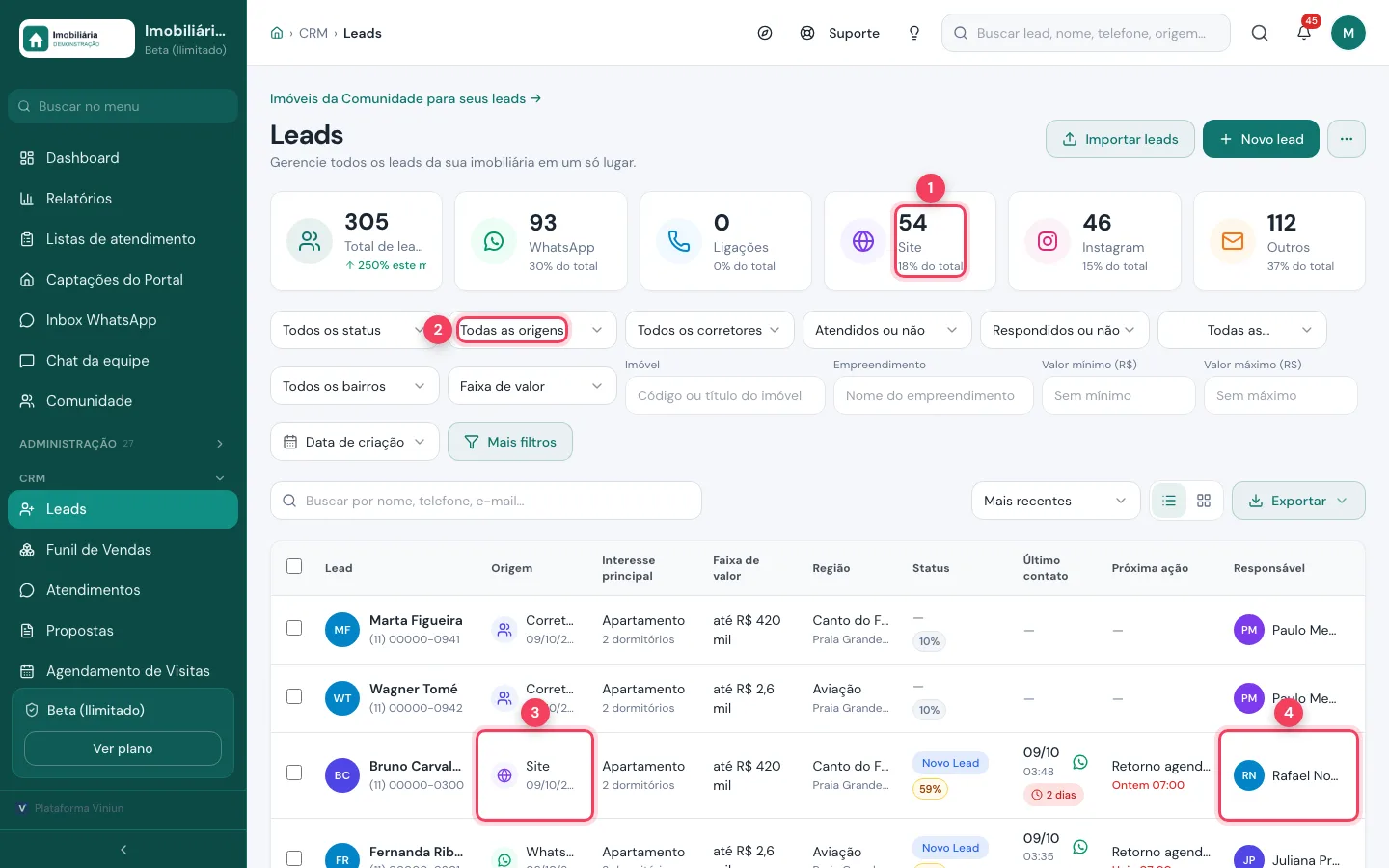Click the Instagram stats card icon
This screenshot has width=1389, height=868.
point(1048,241)
